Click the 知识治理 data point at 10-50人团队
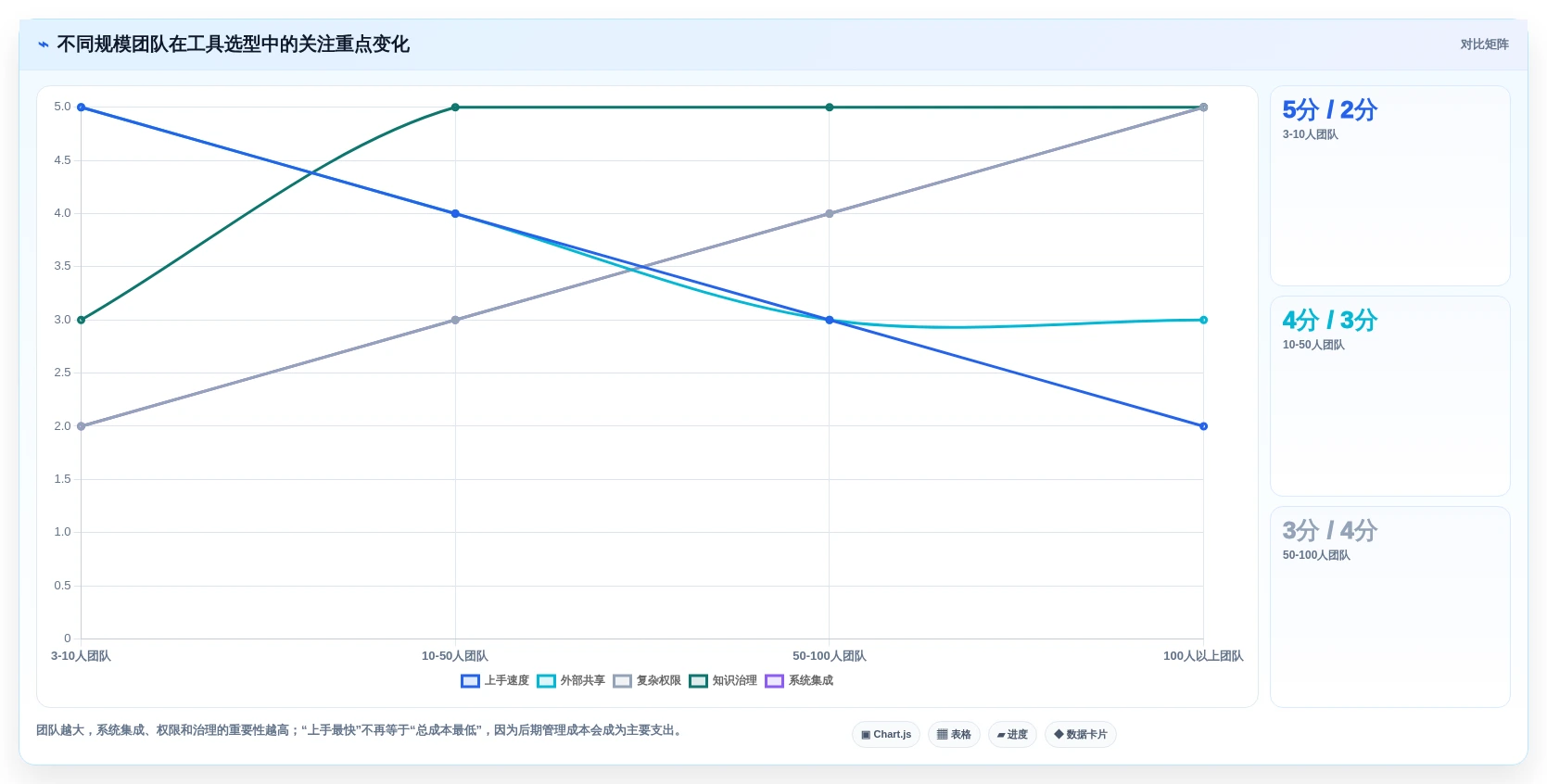1547x784 pixels. pos(455,107)
